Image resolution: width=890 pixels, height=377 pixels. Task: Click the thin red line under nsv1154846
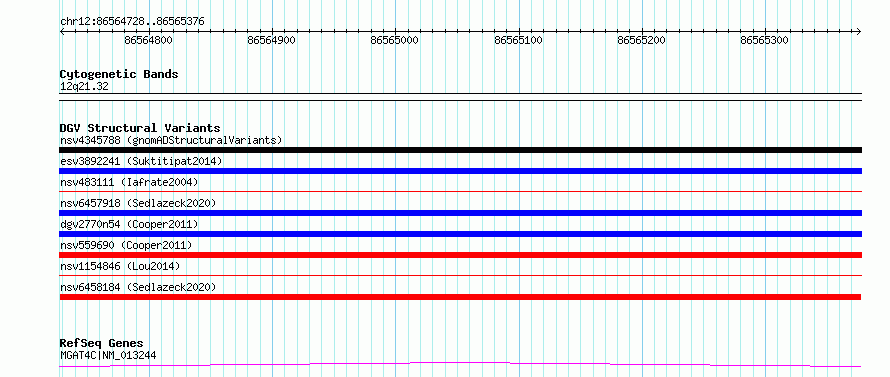click(x=460, y=276)
